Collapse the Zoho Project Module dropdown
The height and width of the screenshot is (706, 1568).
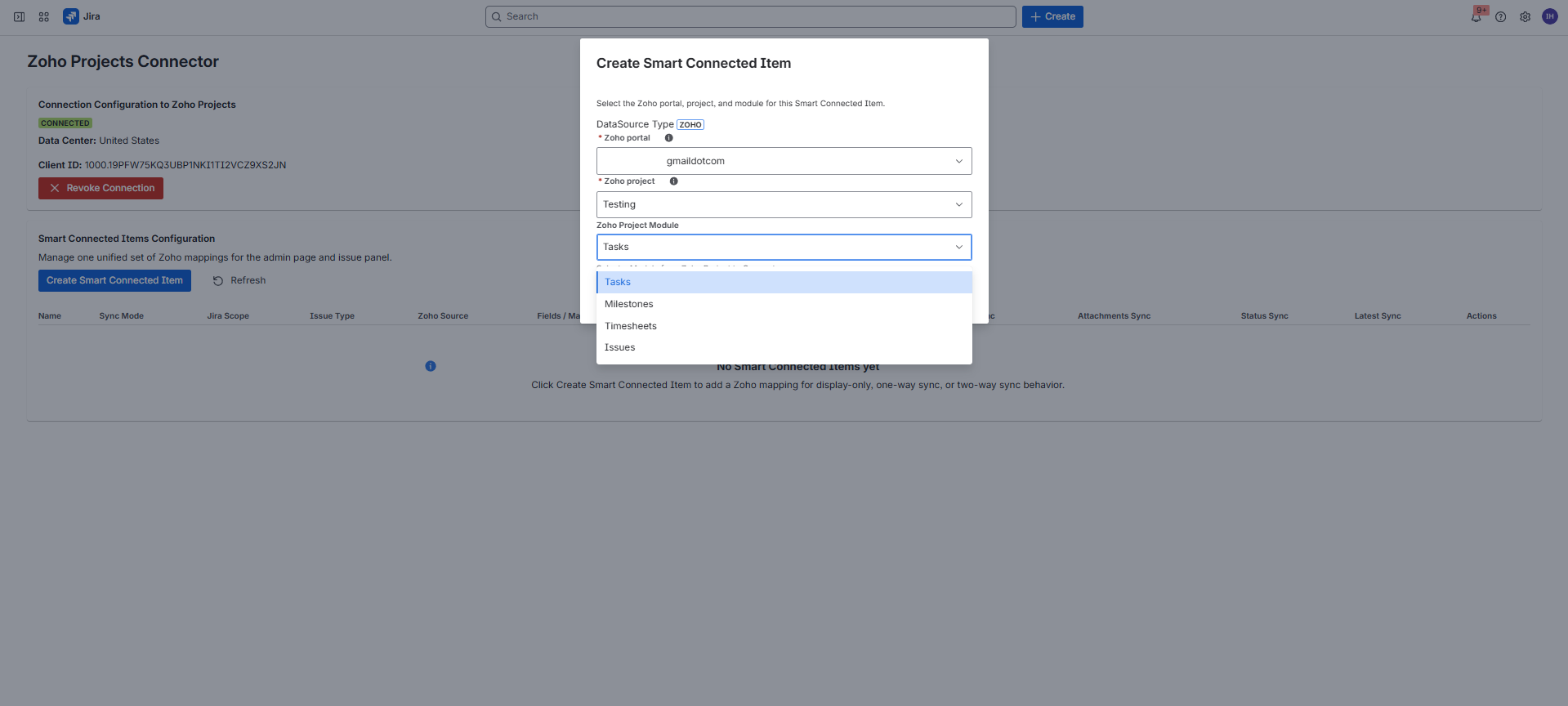tap(784, 247)
